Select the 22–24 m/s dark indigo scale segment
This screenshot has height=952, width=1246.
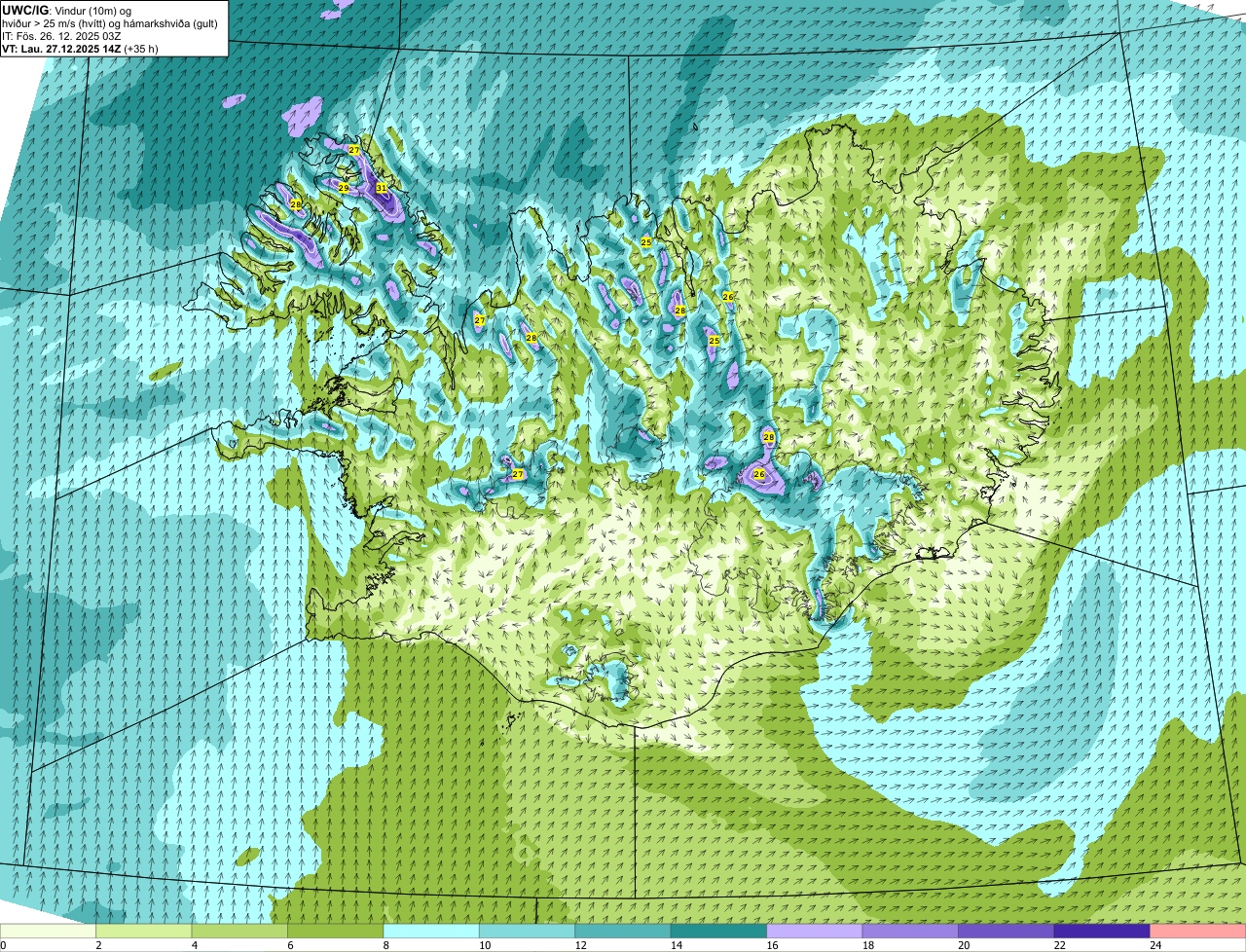[1102, 931]
